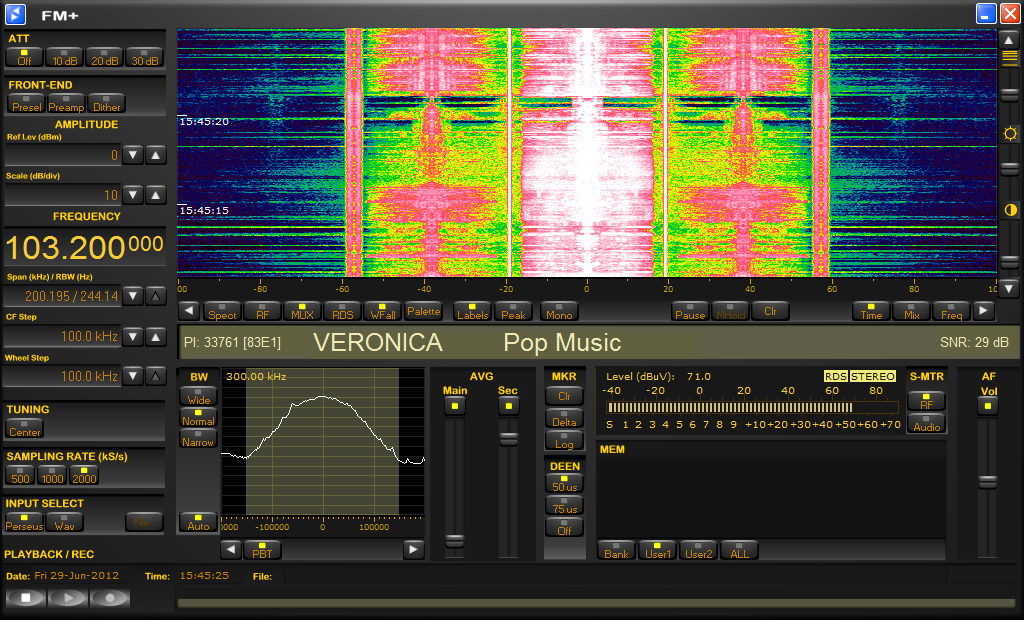Screen dimensions: 1024x620
Task: Adjust the AF Vol slider handle
Action: point(988,481)
